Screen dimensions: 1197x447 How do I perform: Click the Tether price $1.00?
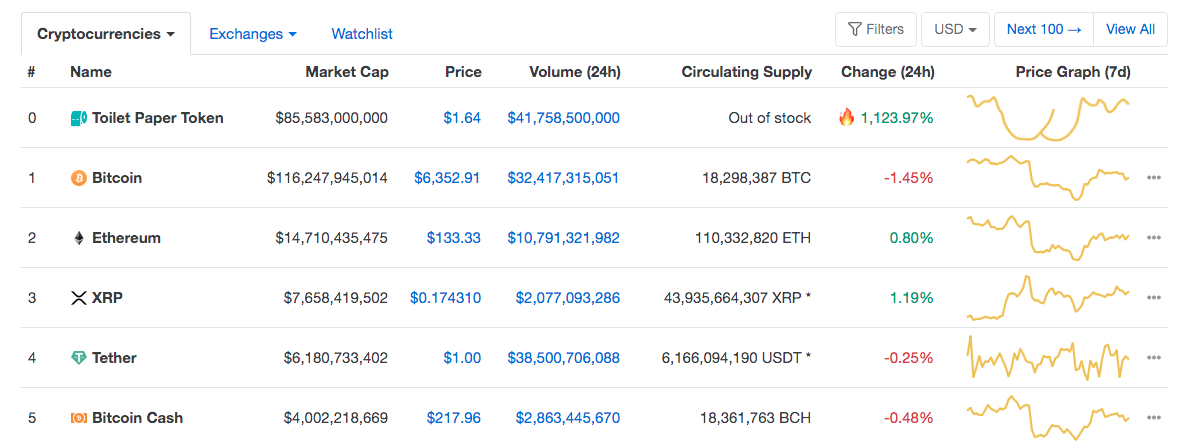click(462, 358)
